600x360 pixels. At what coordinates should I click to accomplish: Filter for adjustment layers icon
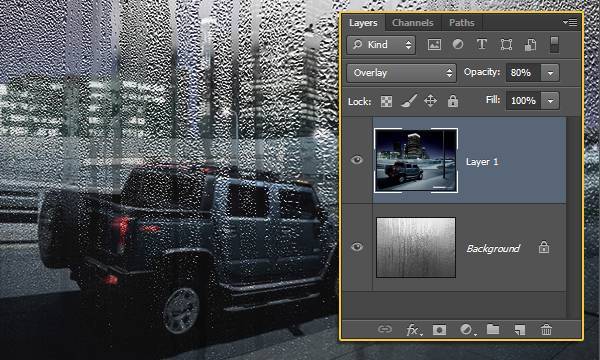[458, 45]
